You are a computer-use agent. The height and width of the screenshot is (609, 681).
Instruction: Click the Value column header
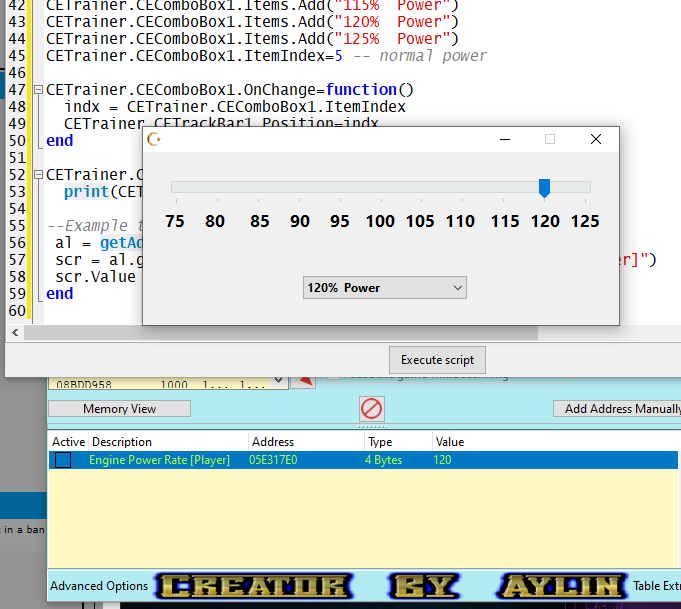449,441
